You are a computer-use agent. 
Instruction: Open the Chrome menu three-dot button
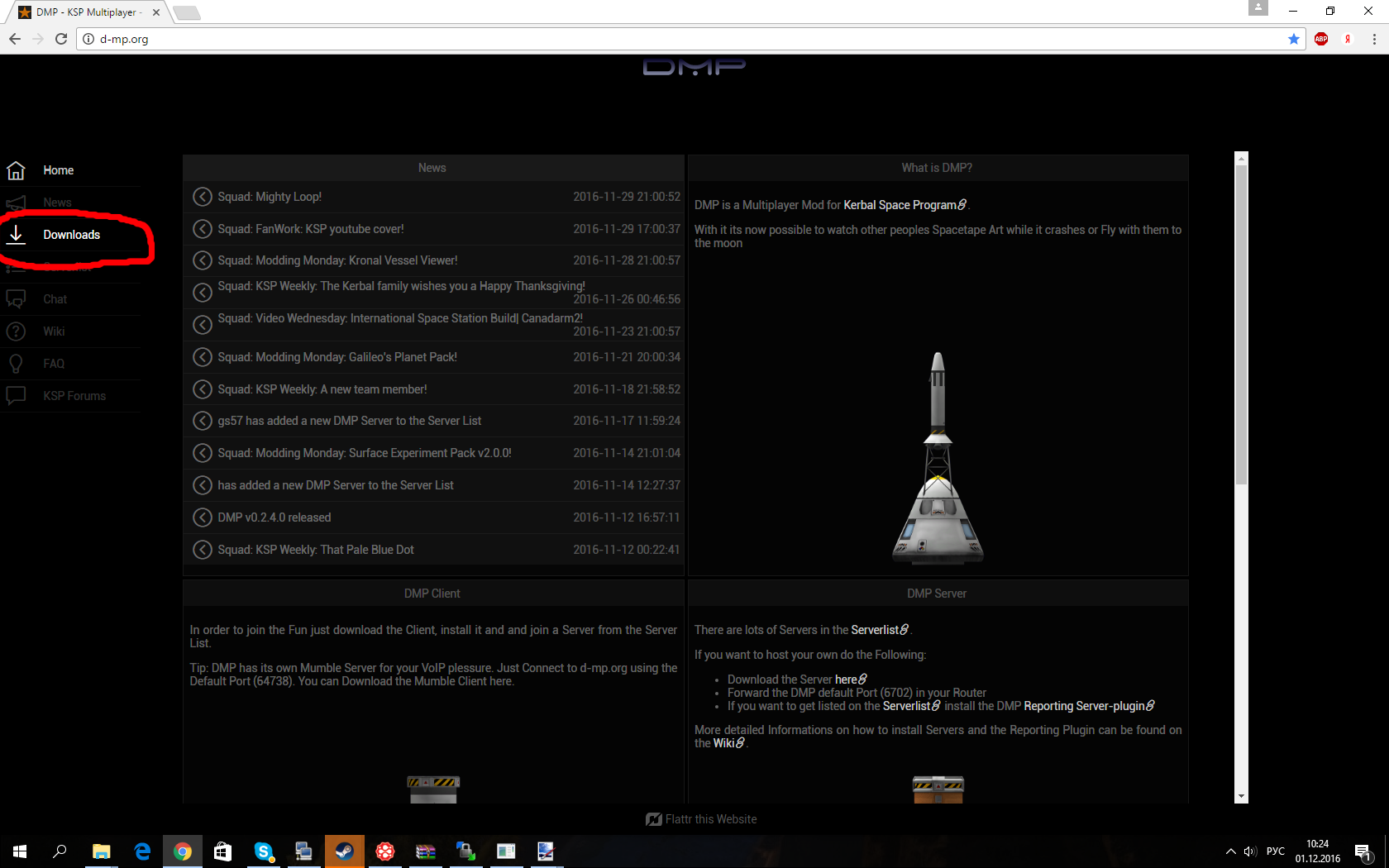(x=1374, y=39)
